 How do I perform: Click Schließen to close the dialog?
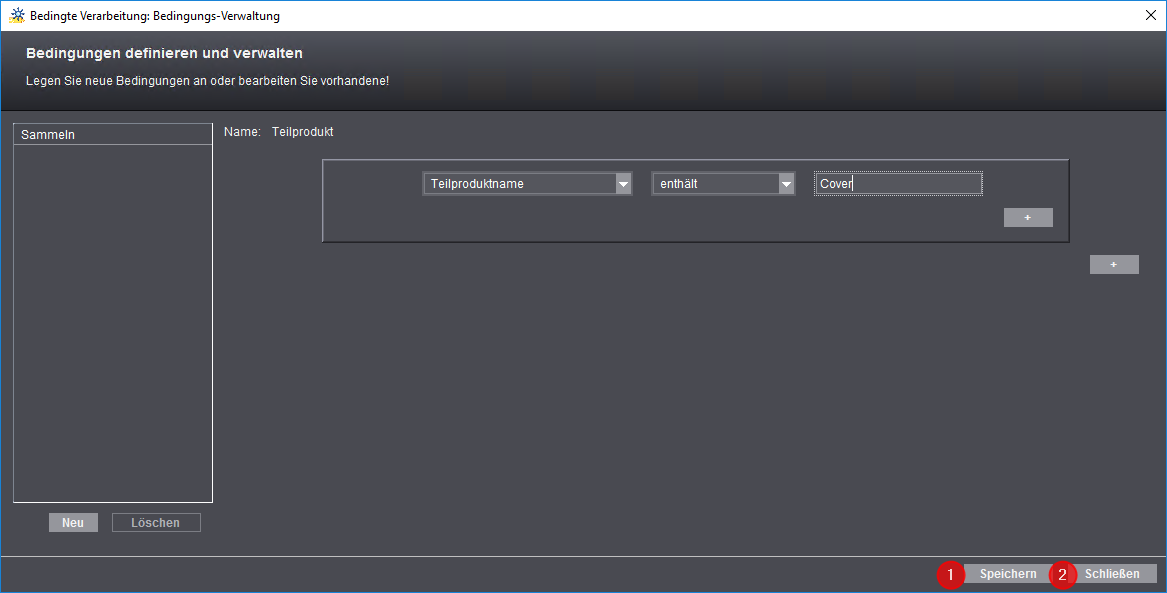1111,574
